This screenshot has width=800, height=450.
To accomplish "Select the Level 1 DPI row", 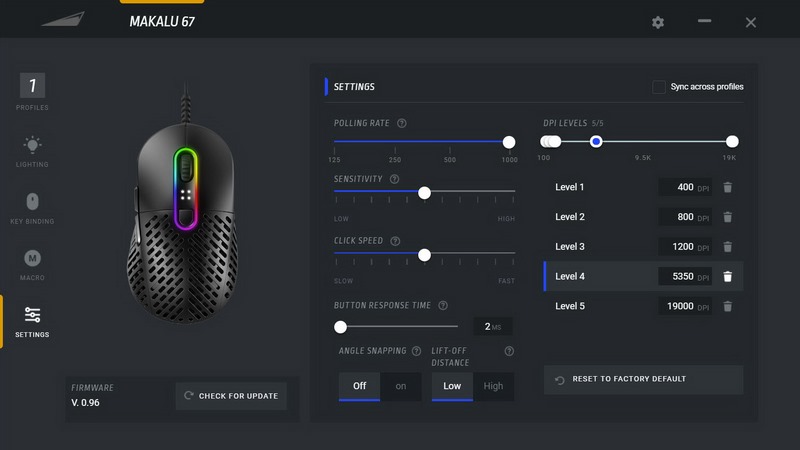I will 643,187.
